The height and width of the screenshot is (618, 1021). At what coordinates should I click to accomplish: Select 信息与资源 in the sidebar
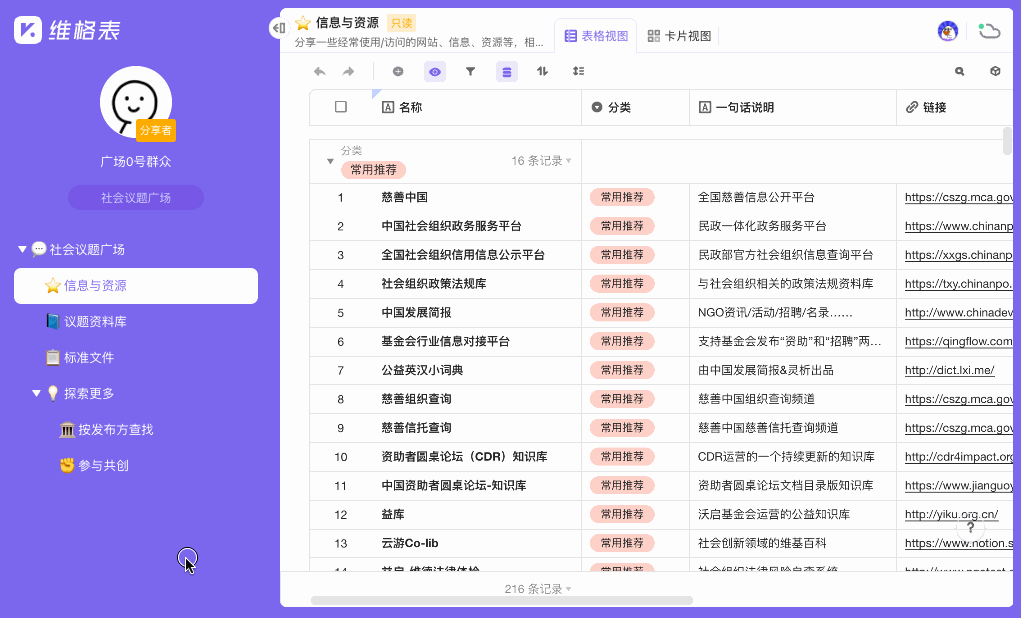(136, 286)
